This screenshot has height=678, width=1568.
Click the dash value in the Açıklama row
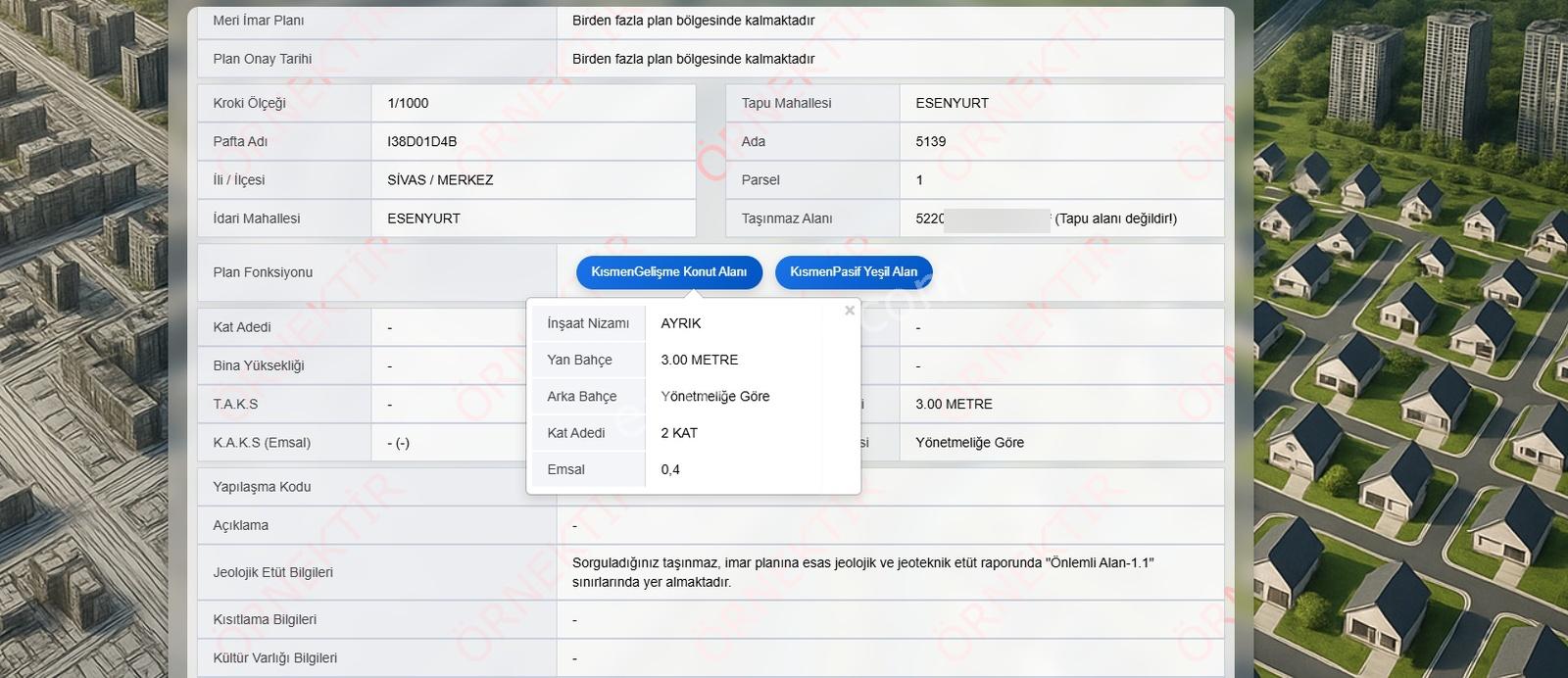coord(574,526)
